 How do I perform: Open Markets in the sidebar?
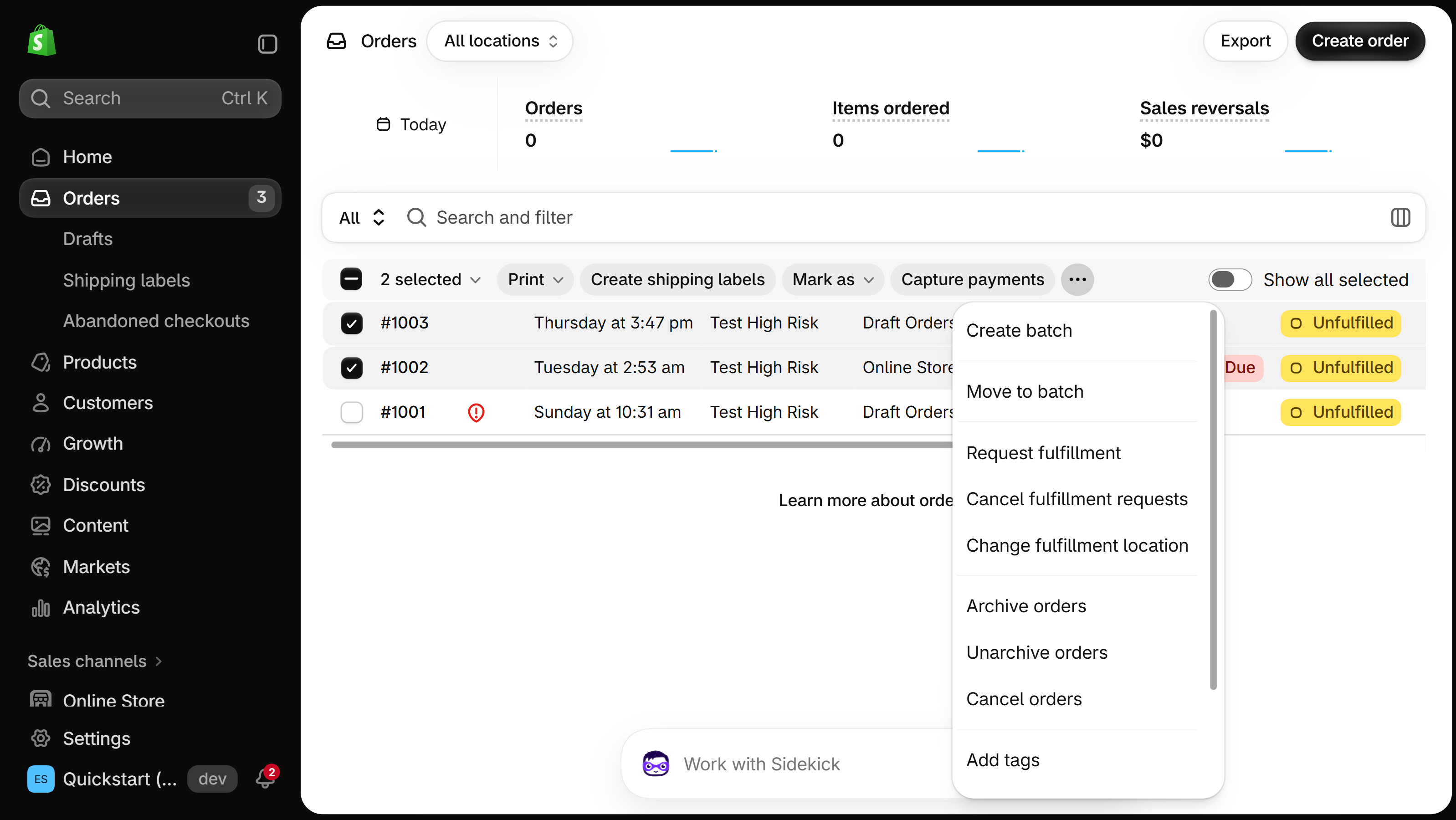(x=150, y=567)
